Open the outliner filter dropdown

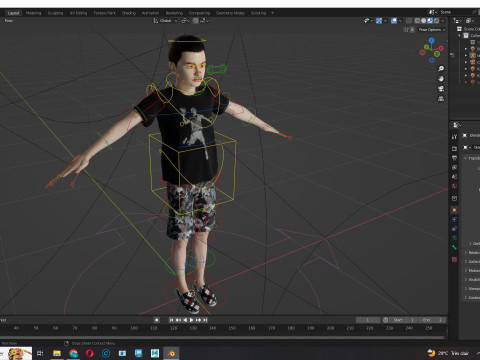470,21
